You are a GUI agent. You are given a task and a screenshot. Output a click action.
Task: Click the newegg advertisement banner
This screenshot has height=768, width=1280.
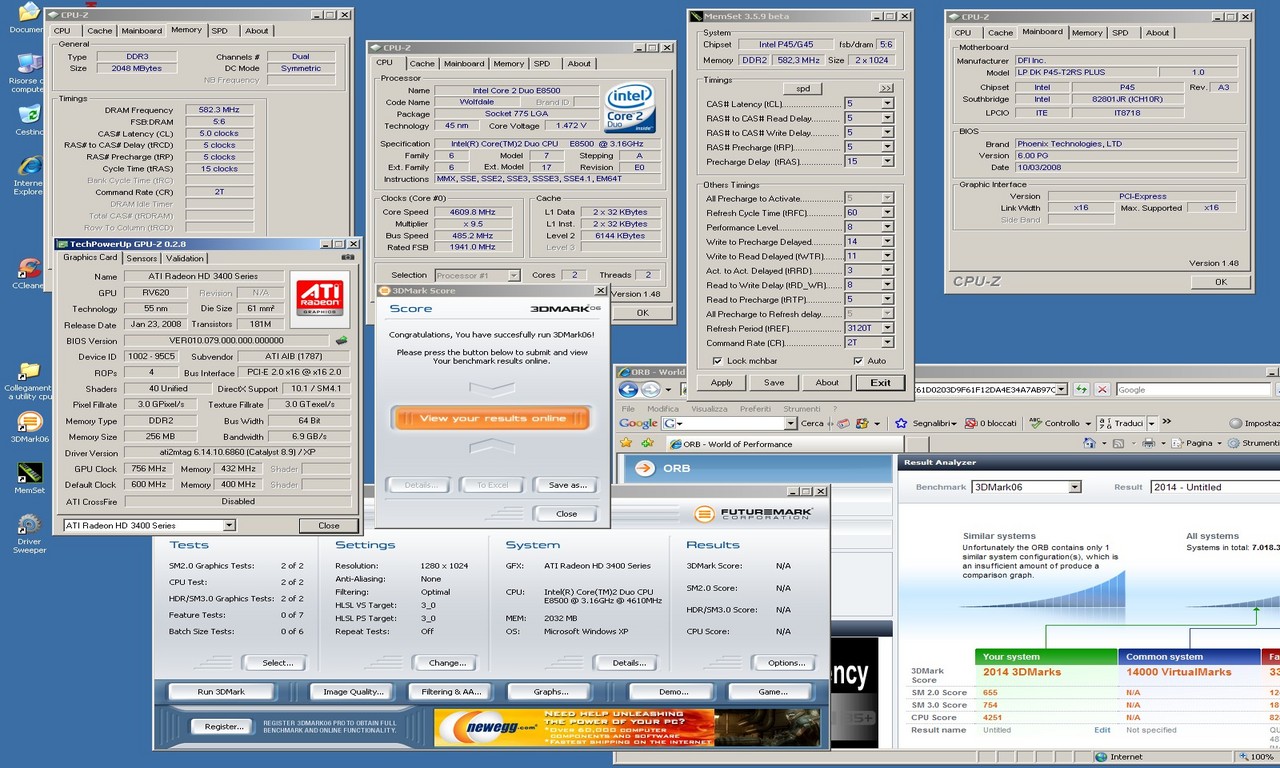click(x=627, y=727)
